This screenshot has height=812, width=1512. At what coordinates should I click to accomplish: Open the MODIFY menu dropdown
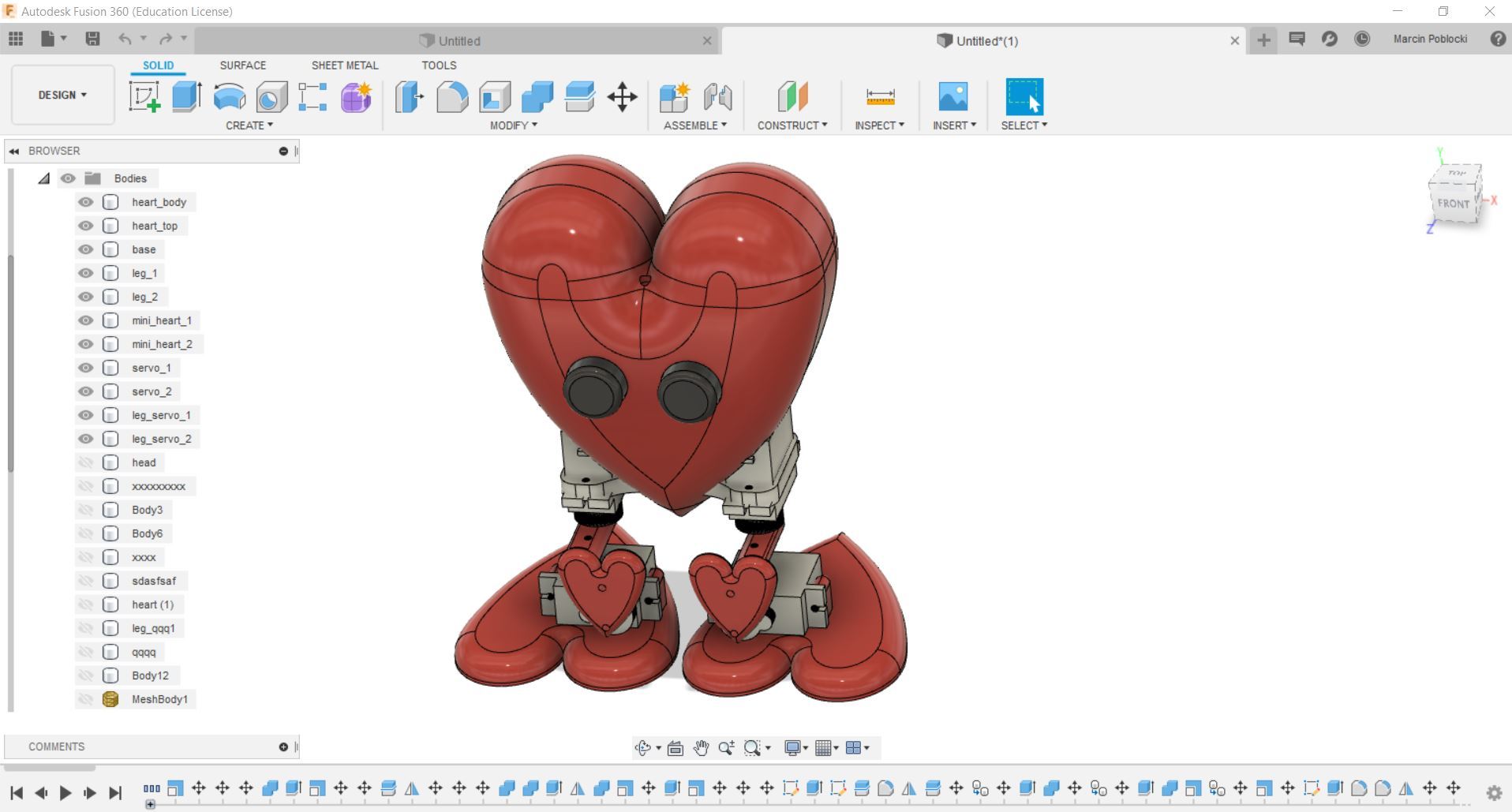coord(514,125)
